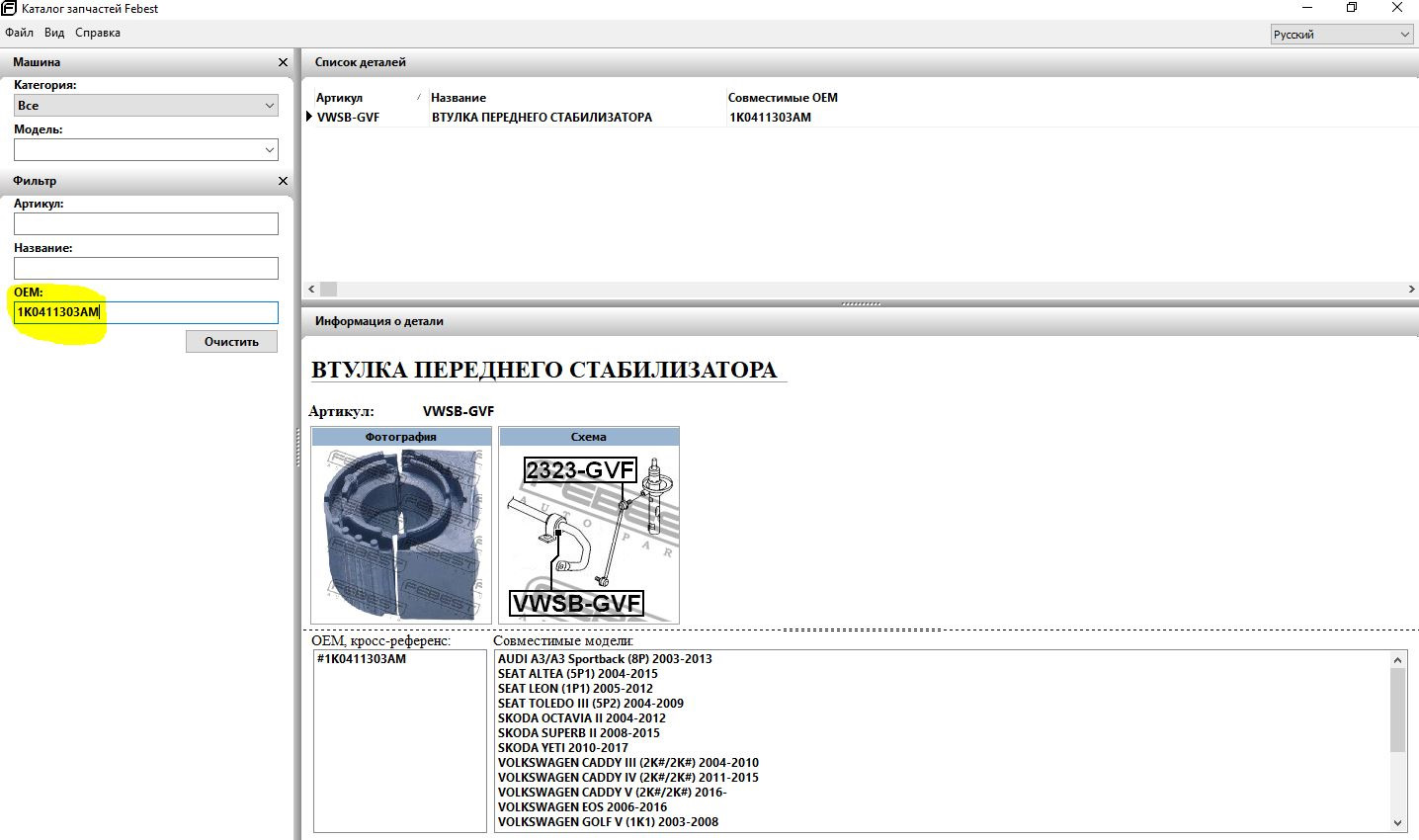This screenshot has width=1419, height=840.
Task: Select VOLKSWAGEN CADDY III 2004-2010
Action: [628, 763]
